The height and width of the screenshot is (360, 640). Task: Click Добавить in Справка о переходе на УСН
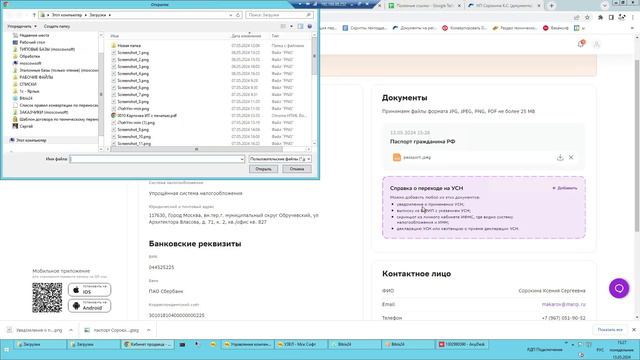click(x=565, y=188)
